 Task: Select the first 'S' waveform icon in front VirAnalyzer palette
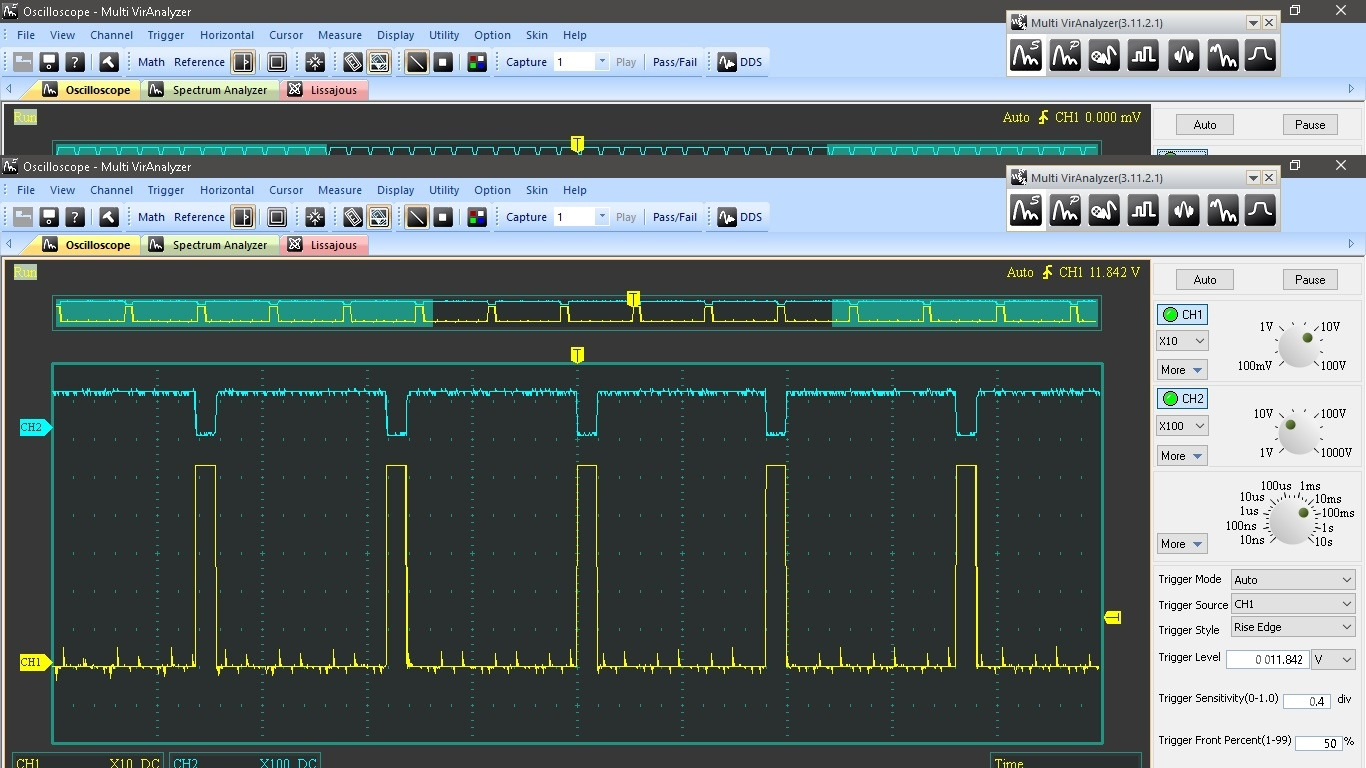[1026, 210]
